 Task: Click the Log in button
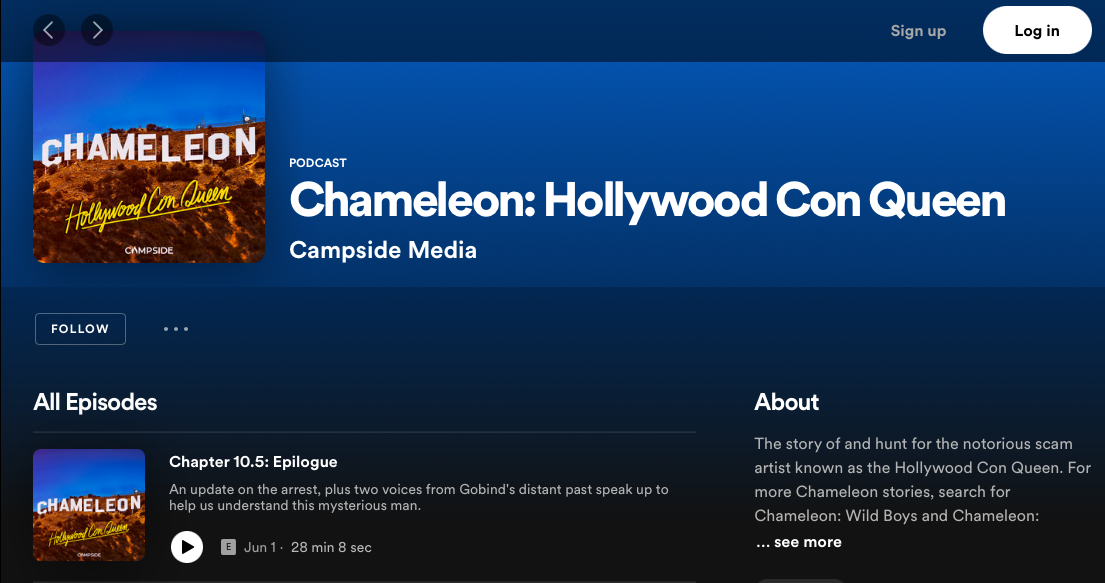1037,30
